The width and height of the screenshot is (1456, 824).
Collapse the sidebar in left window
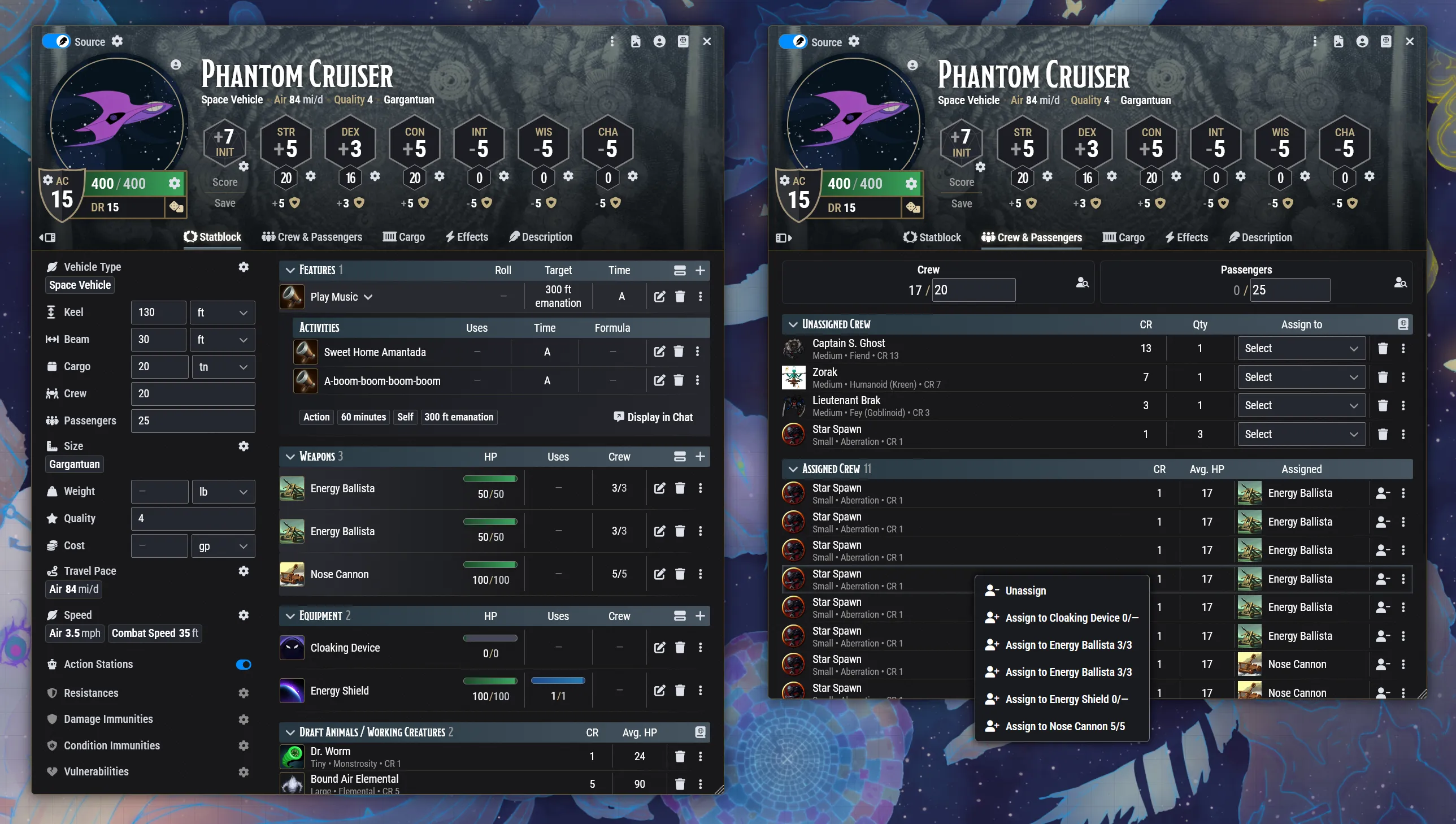(x=47, y=237)
